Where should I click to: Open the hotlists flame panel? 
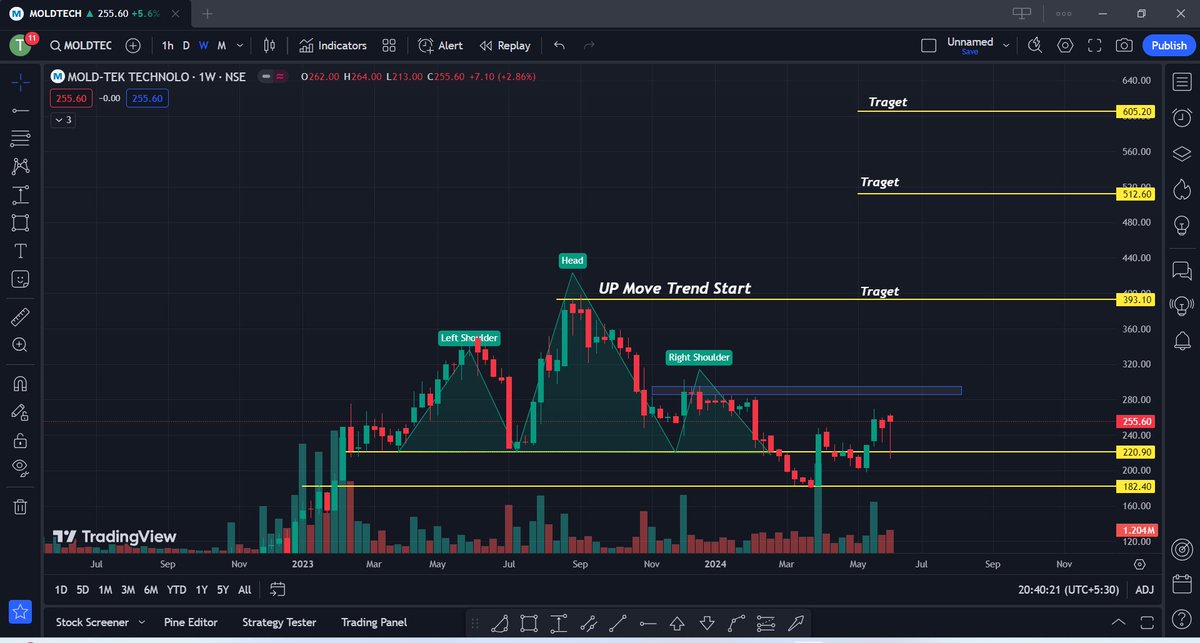[x=1181, y=189]
